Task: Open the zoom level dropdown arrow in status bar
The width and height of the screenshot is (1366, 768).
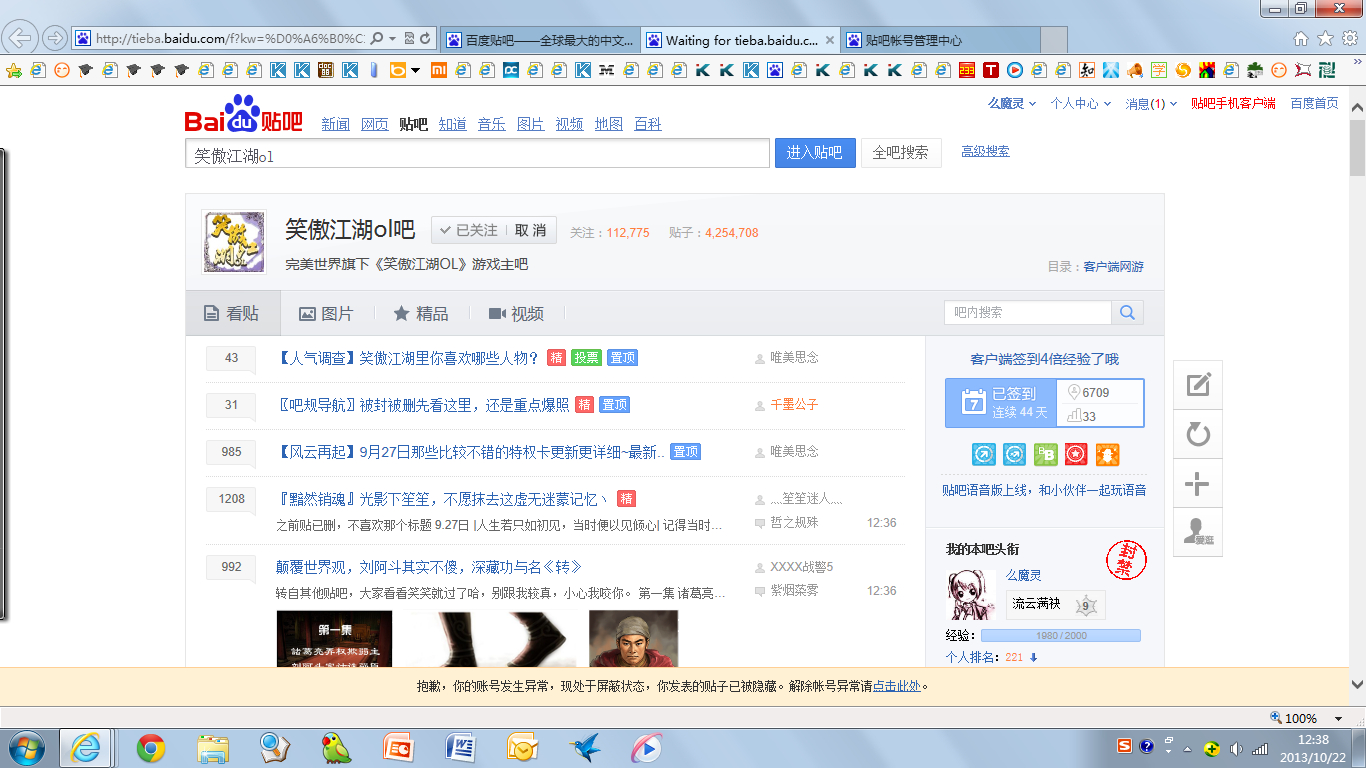Action: pos(1338,718)
